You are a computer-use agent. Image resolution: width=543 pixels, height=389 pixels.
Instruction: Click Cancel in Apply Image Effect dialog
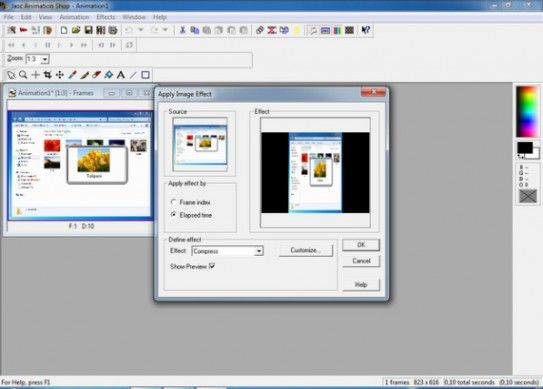coord(361,261)
